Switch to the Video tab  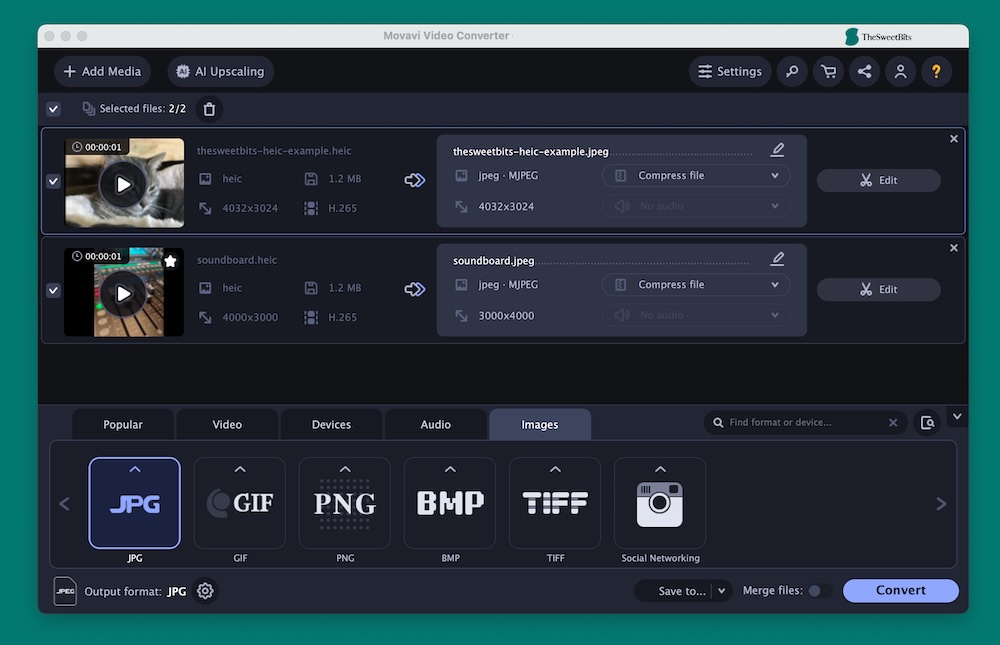[x=227, y=425]
